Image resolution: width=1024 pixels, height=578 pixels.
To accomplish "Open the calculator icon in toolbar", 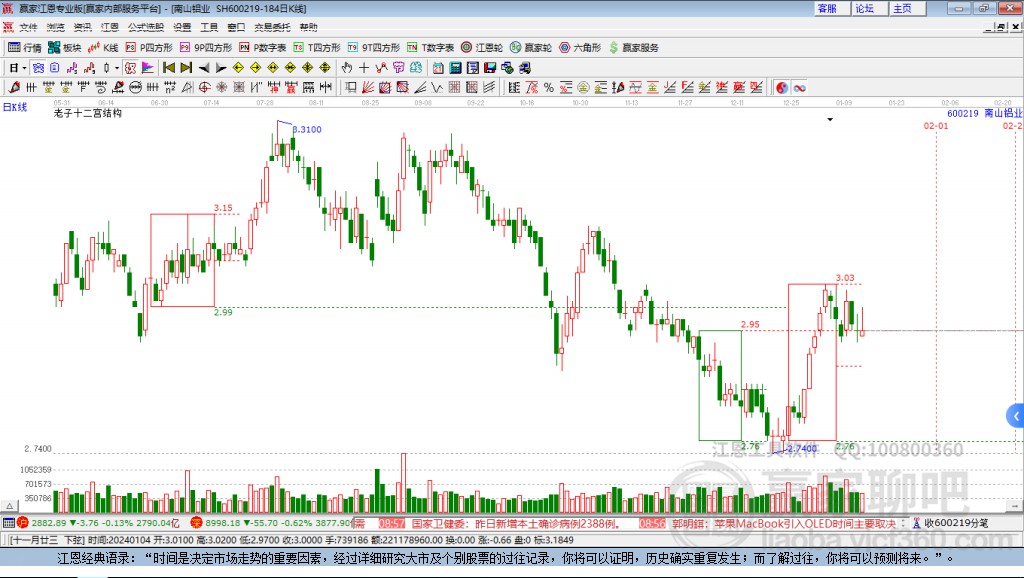I will pyautogui.click(x=455, y=68).
